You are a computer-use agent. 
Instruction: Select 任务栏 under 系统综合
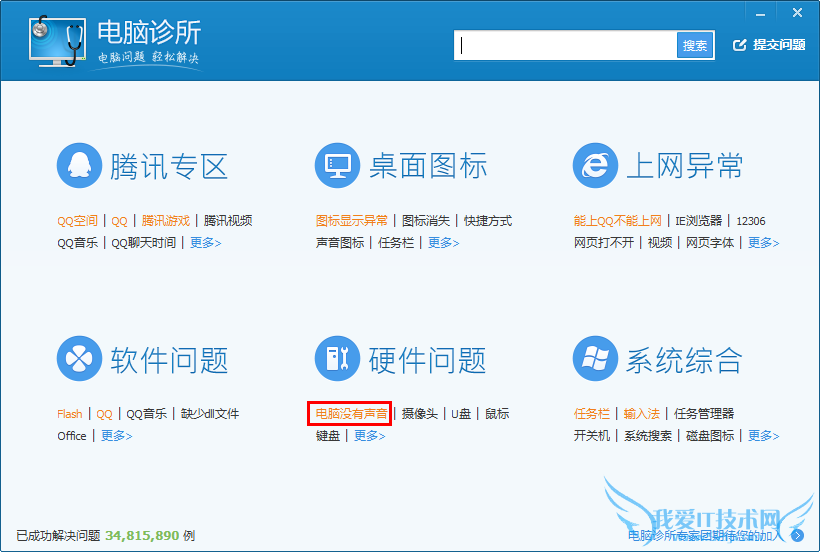coord(591,414)
